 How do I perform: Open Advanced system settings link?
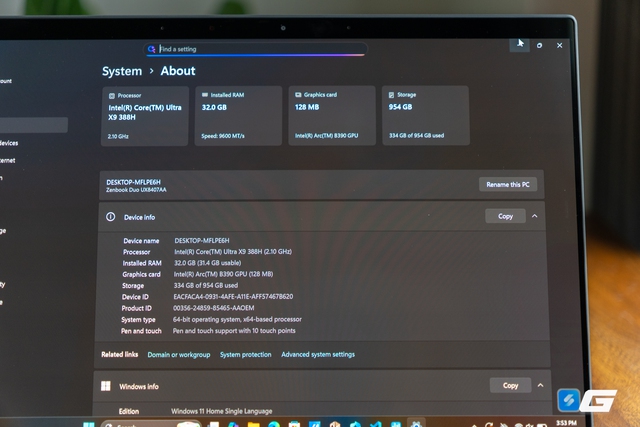click(318, 354)
